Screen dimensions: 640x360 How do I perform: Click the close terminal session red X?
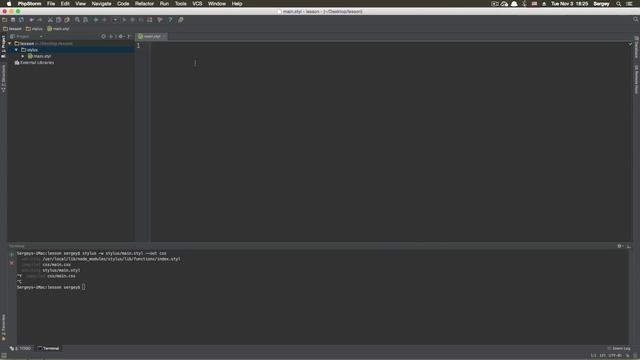[12, 263]
